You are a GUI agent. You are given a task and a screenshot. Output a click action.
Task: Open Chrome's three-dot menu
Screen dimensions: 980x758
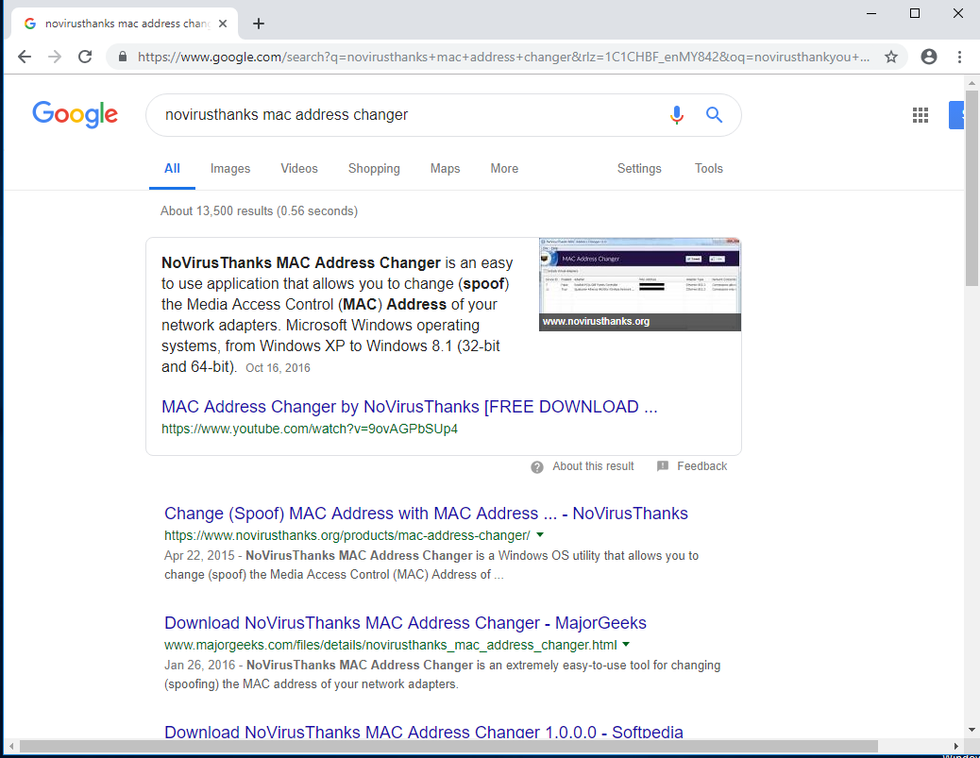point(959,57)
